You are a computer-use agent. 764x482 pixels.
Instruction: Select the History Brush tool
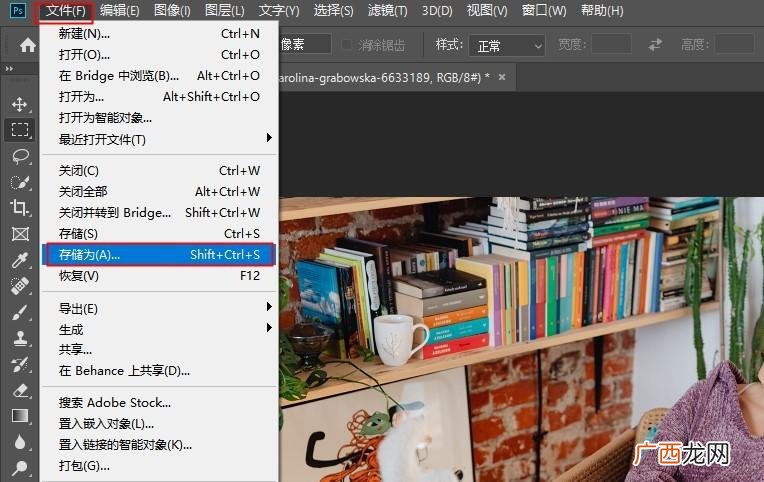click(x=20, y=365)
